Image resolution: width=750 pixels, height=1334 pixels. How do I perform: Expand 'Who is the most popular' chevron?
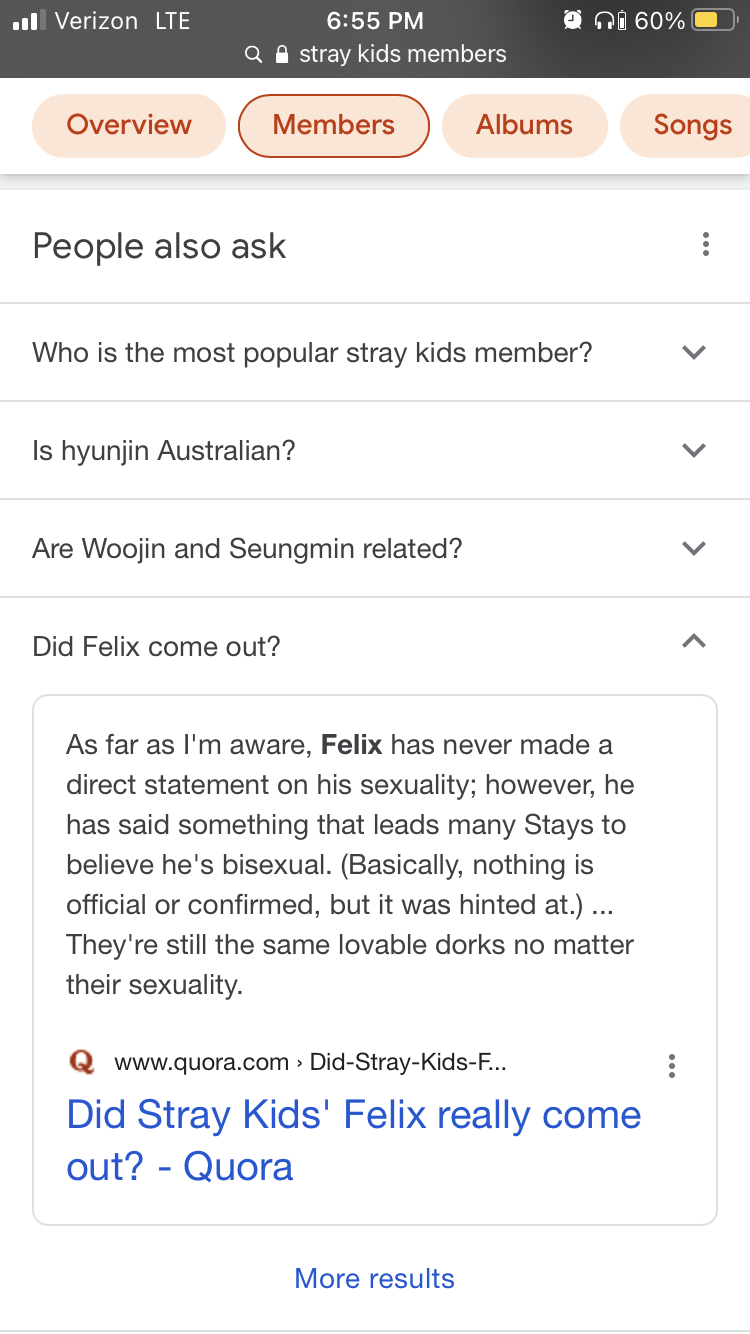pyautogui.click(x=693, y=352)
